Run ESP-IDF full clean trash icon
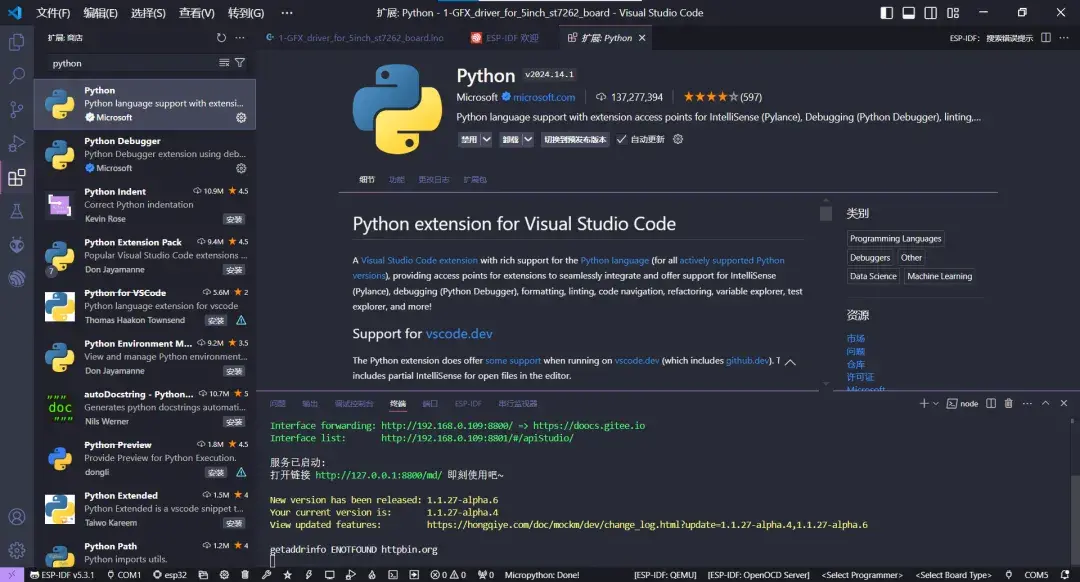This screenshot has width=1080, height=582. click(x=245, y=574)
